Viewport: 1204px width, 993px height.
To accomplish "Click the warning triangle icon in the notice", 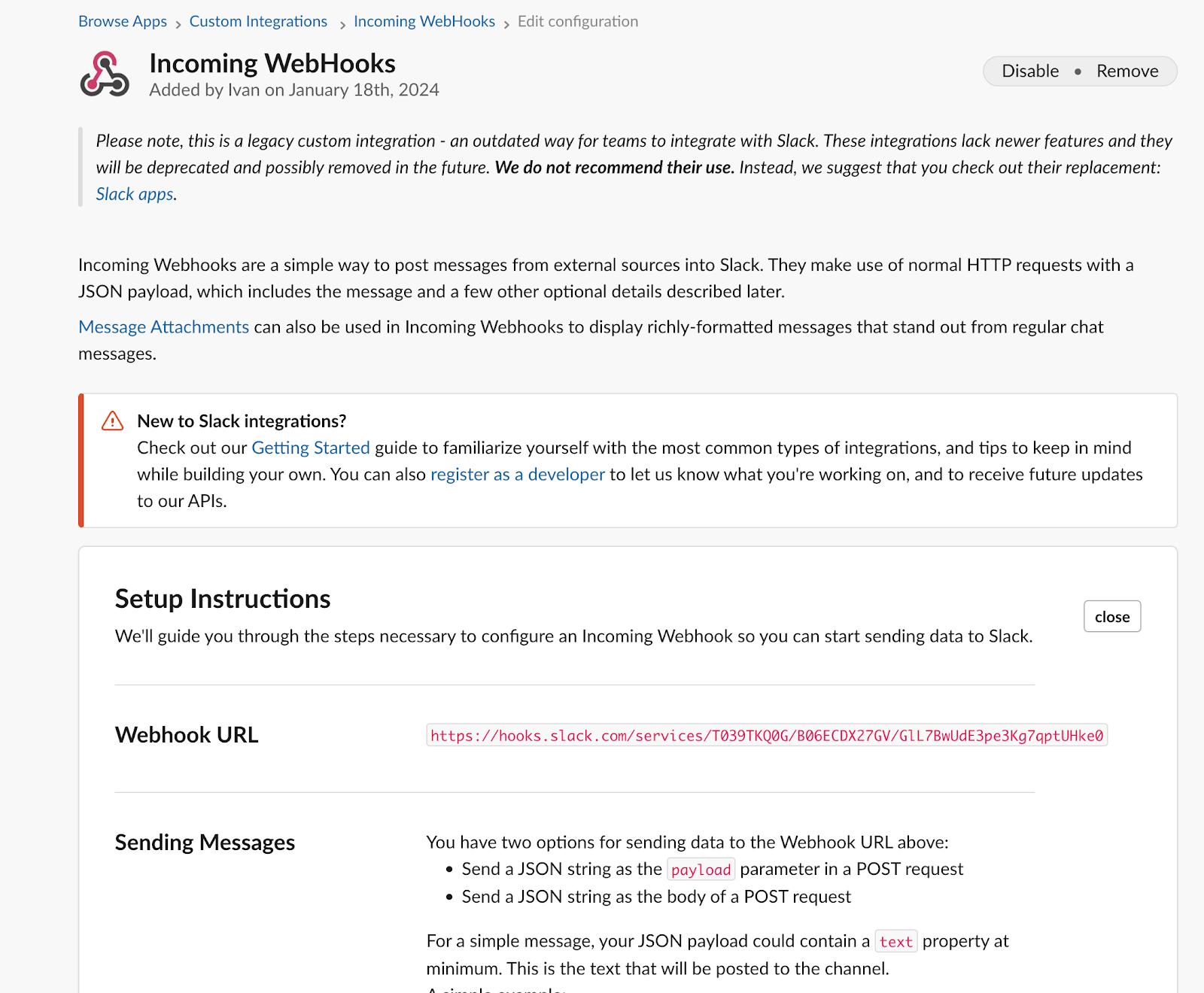I will 112,421.
